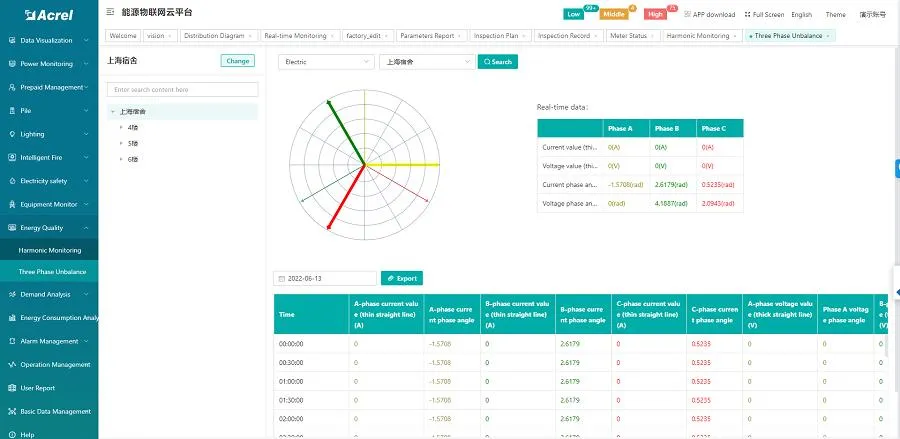Open the High alarm level badge
This screenshot has width=900, height=439.
[x=655, y=14]
